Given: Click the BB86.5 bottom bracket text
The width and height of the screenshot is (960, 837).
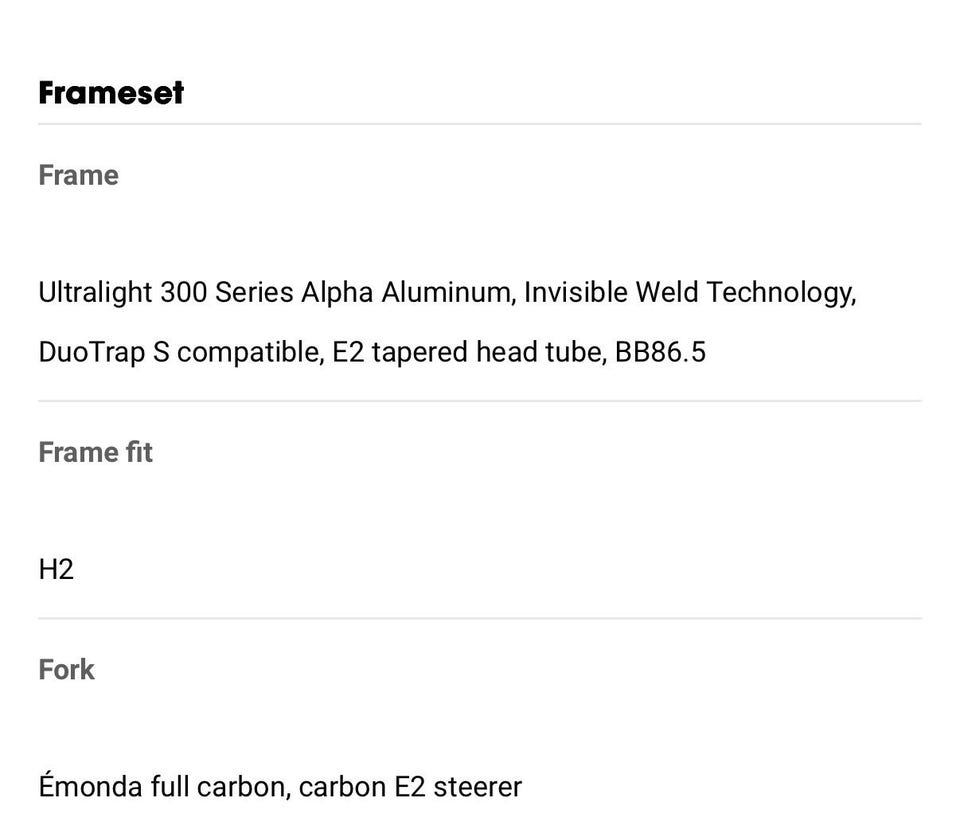Looking at the screenshot, I should pos(660,352).
